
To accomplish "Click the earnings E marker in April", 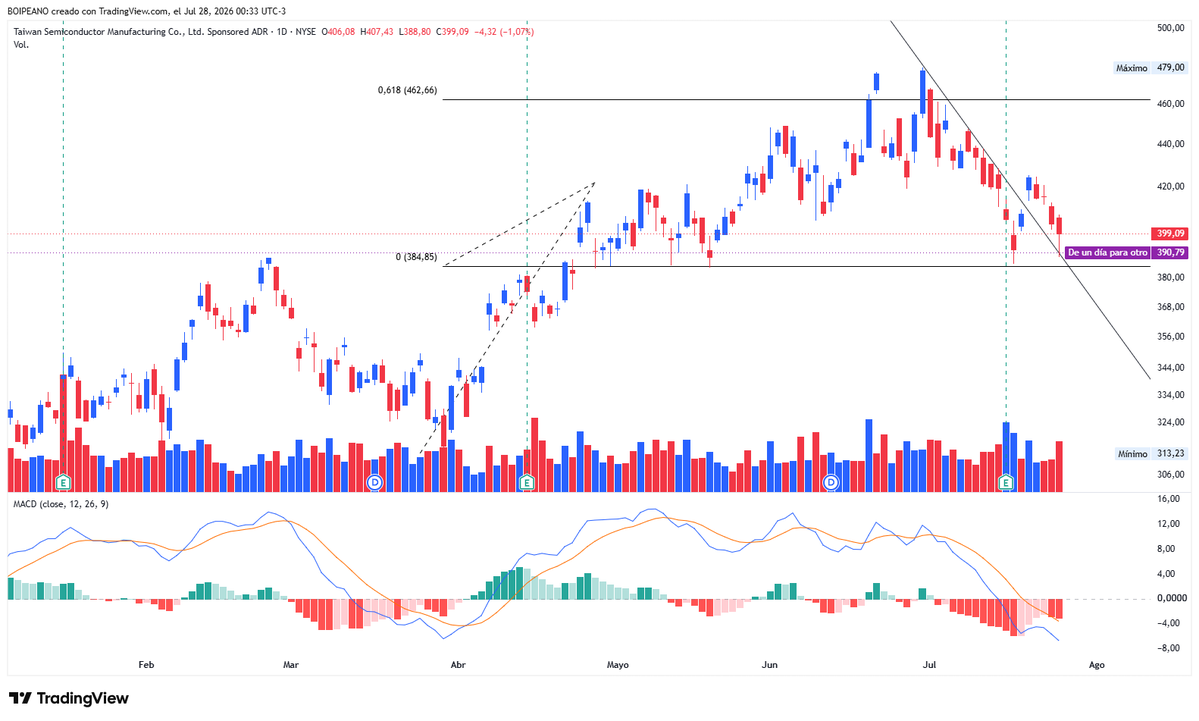I will pyautogui.click(x=527, y=482).
